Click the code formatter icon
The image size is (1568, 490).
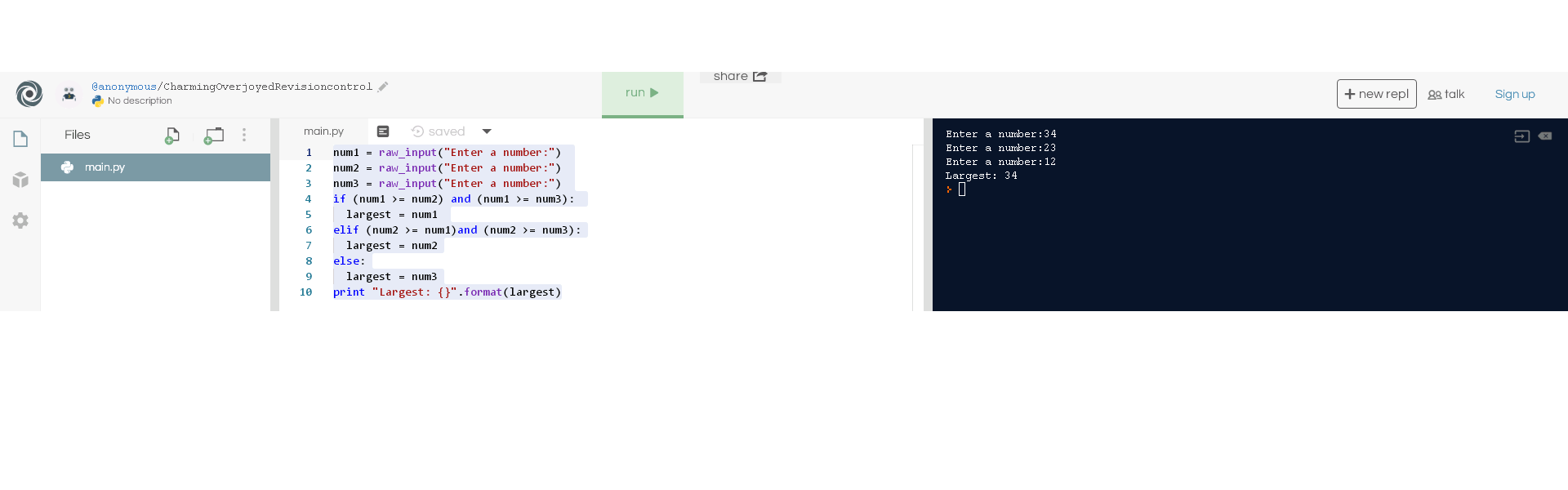(383, 131)
